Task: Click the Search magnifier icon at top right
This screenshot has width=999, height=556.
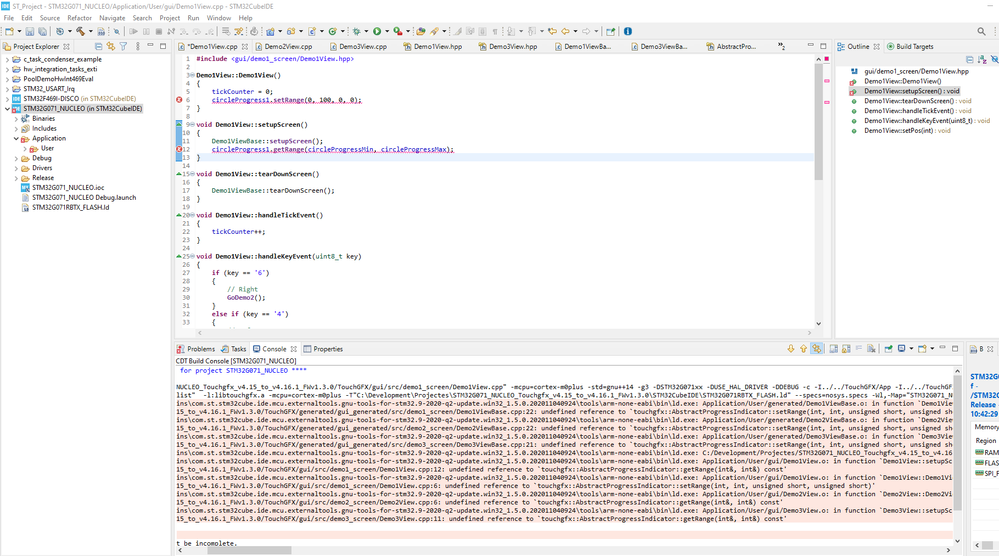Action: (x=981, y=31)
